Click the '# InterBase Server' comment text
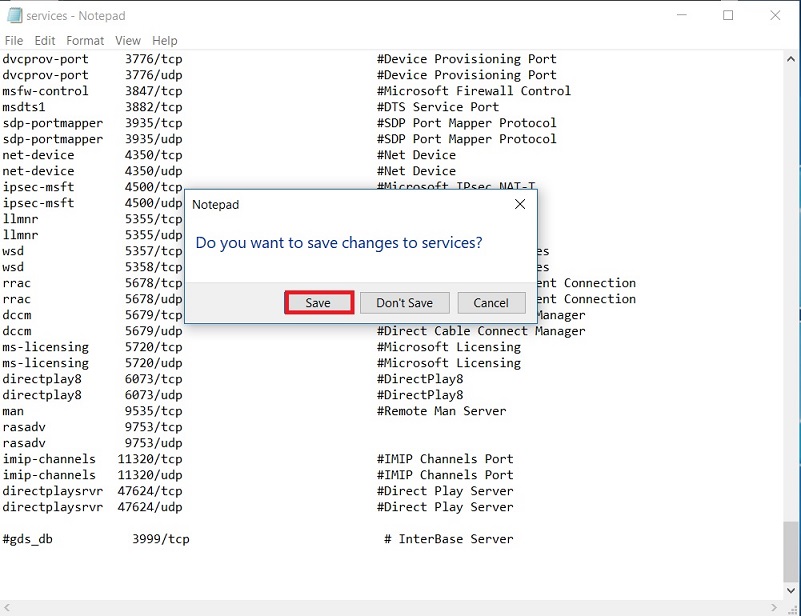The height and width of the screenshot is (616, 801). [x=448, y=539]
